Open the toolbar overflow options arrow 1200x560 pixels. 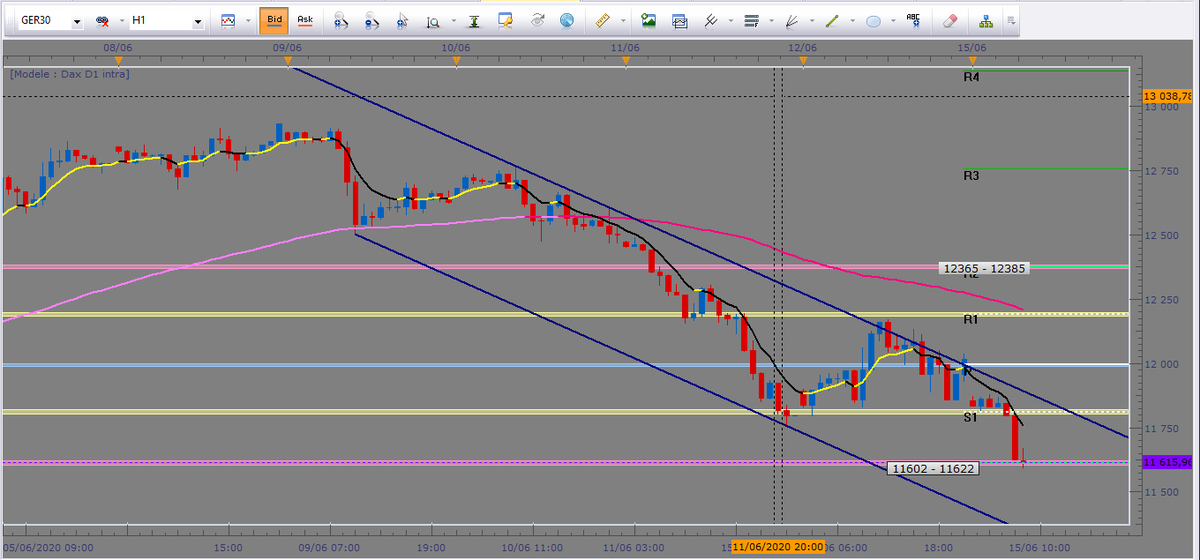click(1011, 19)
